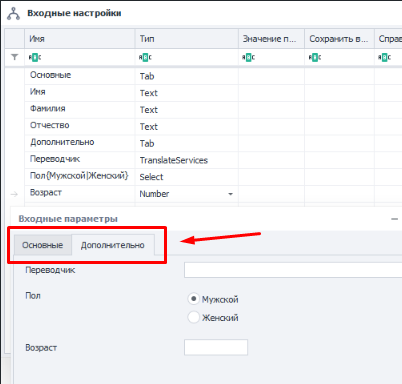Click the Number type cell text
This screenshot has width=402, height=384.
tap(154, 194)
